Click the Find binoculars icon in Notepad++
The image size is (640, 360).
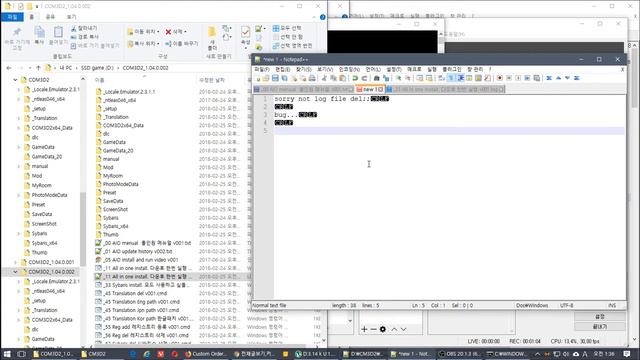(376, 78)
